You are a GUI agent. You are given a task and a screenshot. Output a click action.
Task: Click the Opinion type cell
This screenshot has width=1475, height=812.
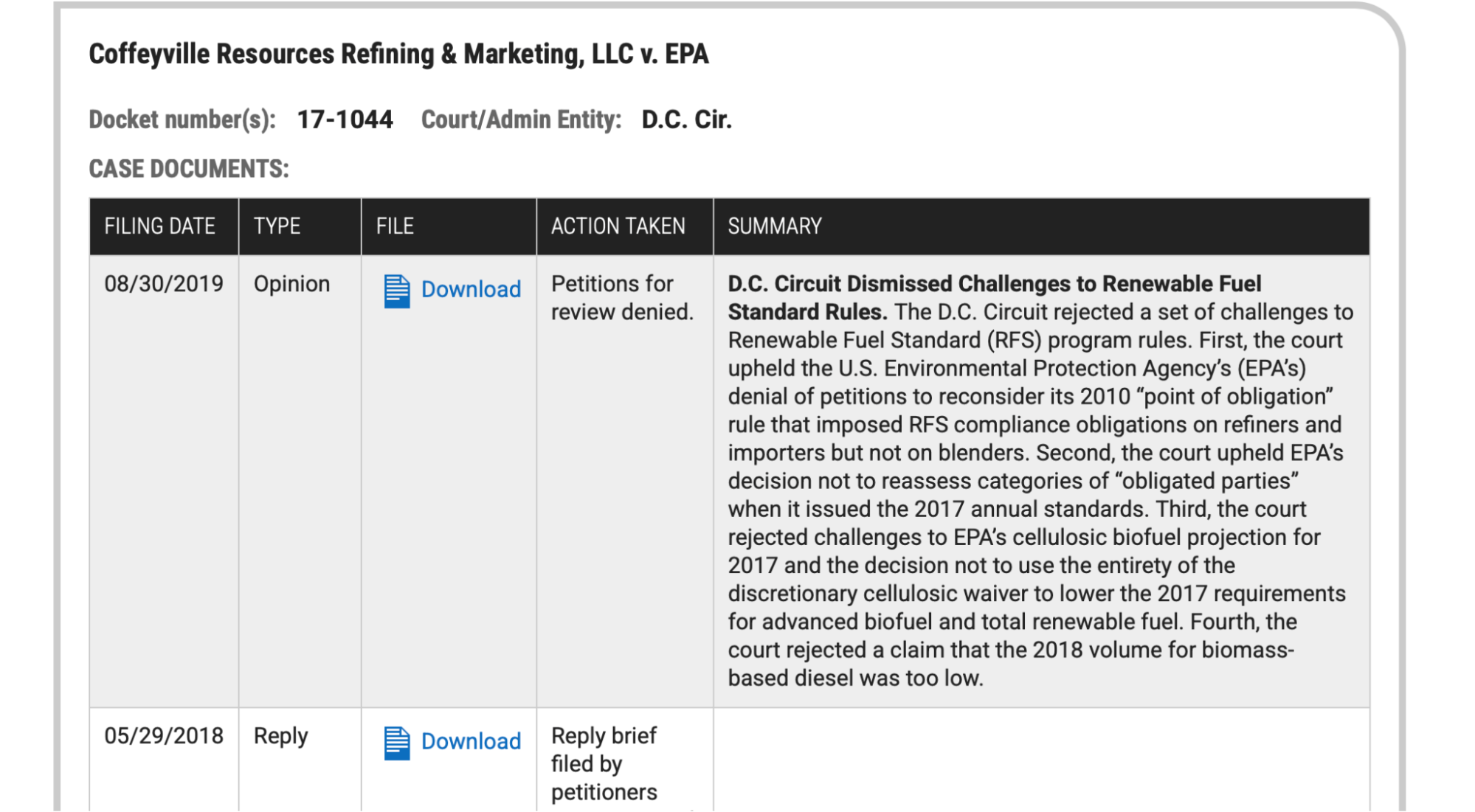pyautogui.click(x=291, y=284)
